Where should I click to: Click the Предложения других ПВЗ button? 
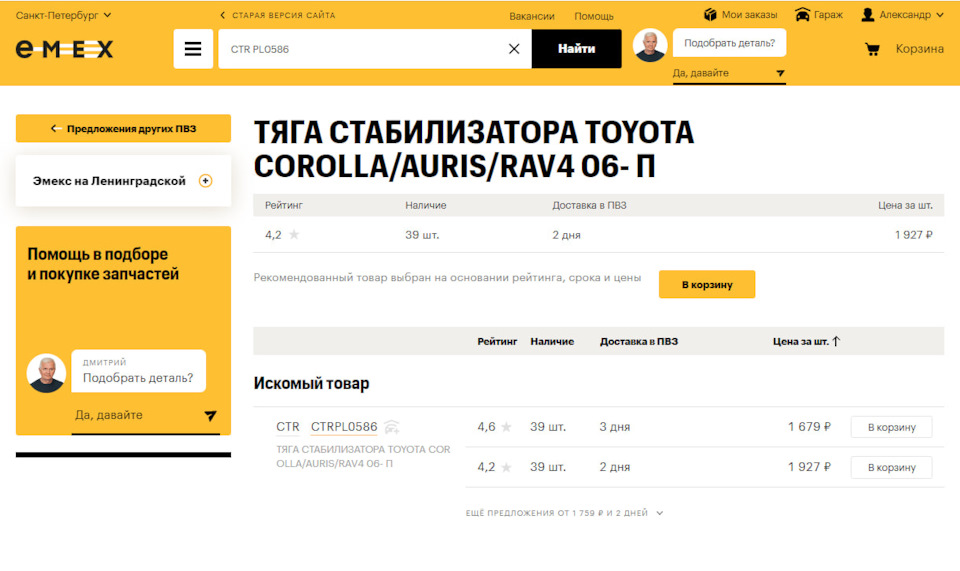(123, 129)
